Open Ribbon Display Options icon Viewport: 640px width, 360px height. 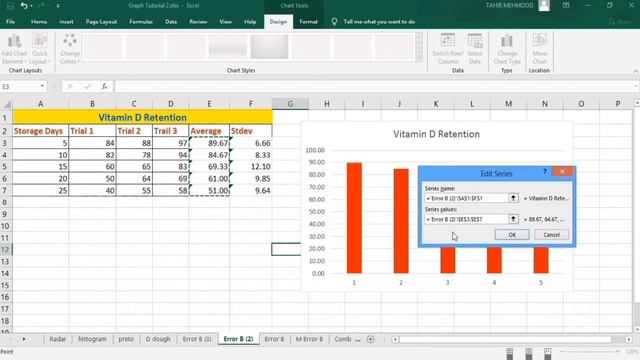click(x=566, y=6)
